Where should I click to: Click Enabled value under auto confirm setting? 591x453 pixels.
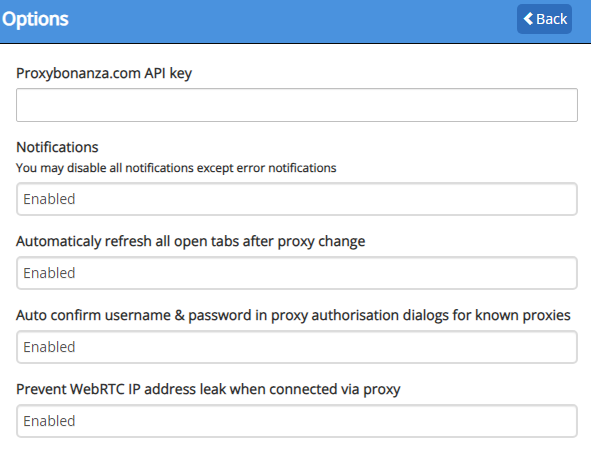(49, 347)
